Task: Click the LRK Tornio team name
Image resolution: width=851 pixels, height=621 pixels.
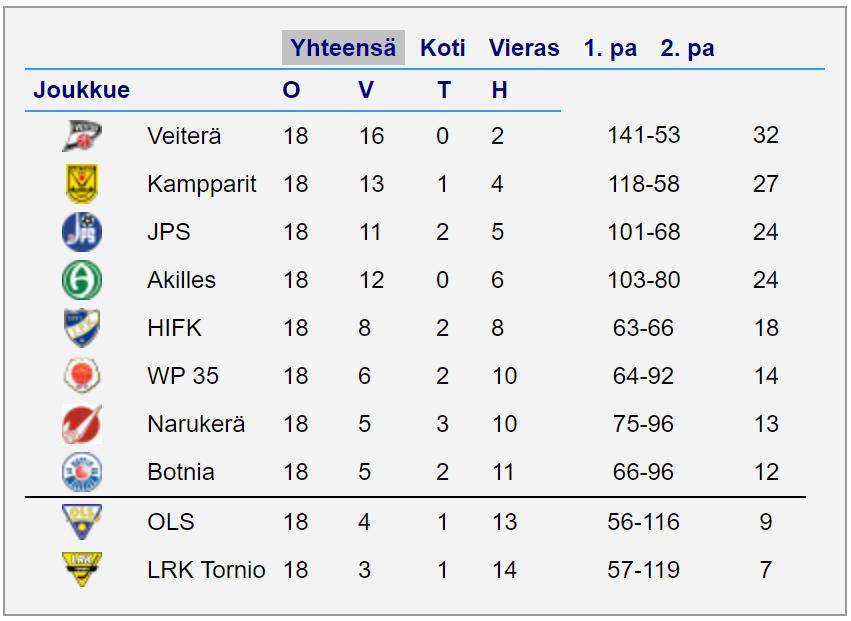Action: click(x=206, y=570)
